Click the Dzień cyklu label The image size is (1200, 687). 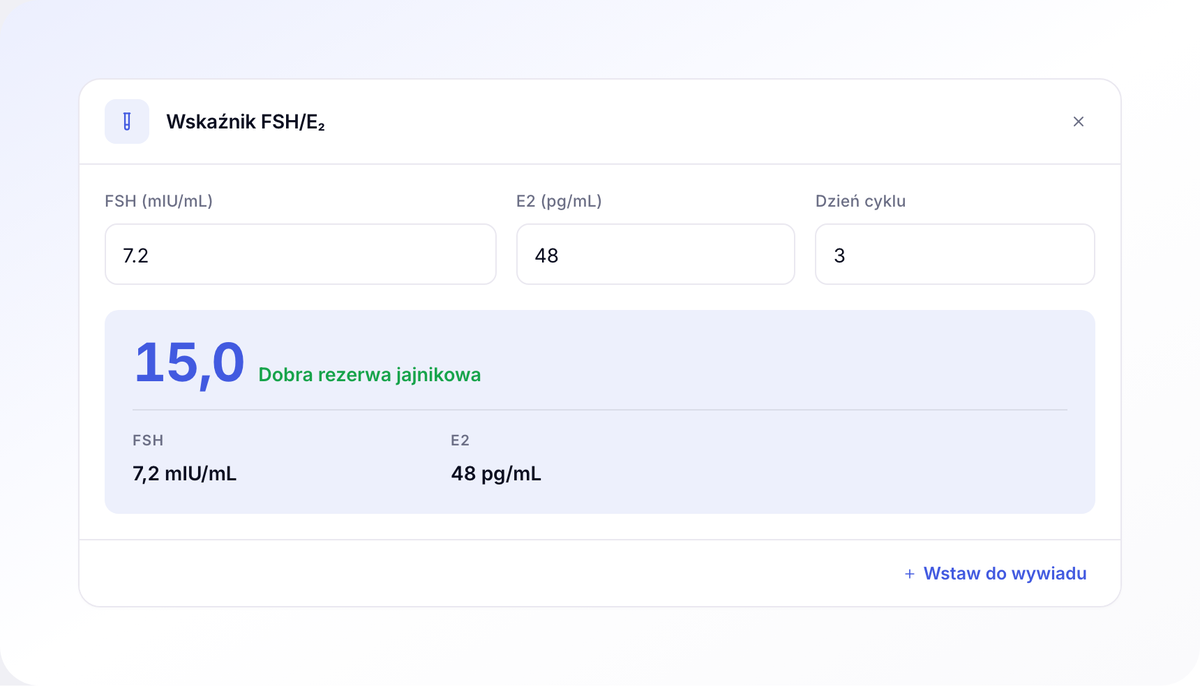click(861, 201)
